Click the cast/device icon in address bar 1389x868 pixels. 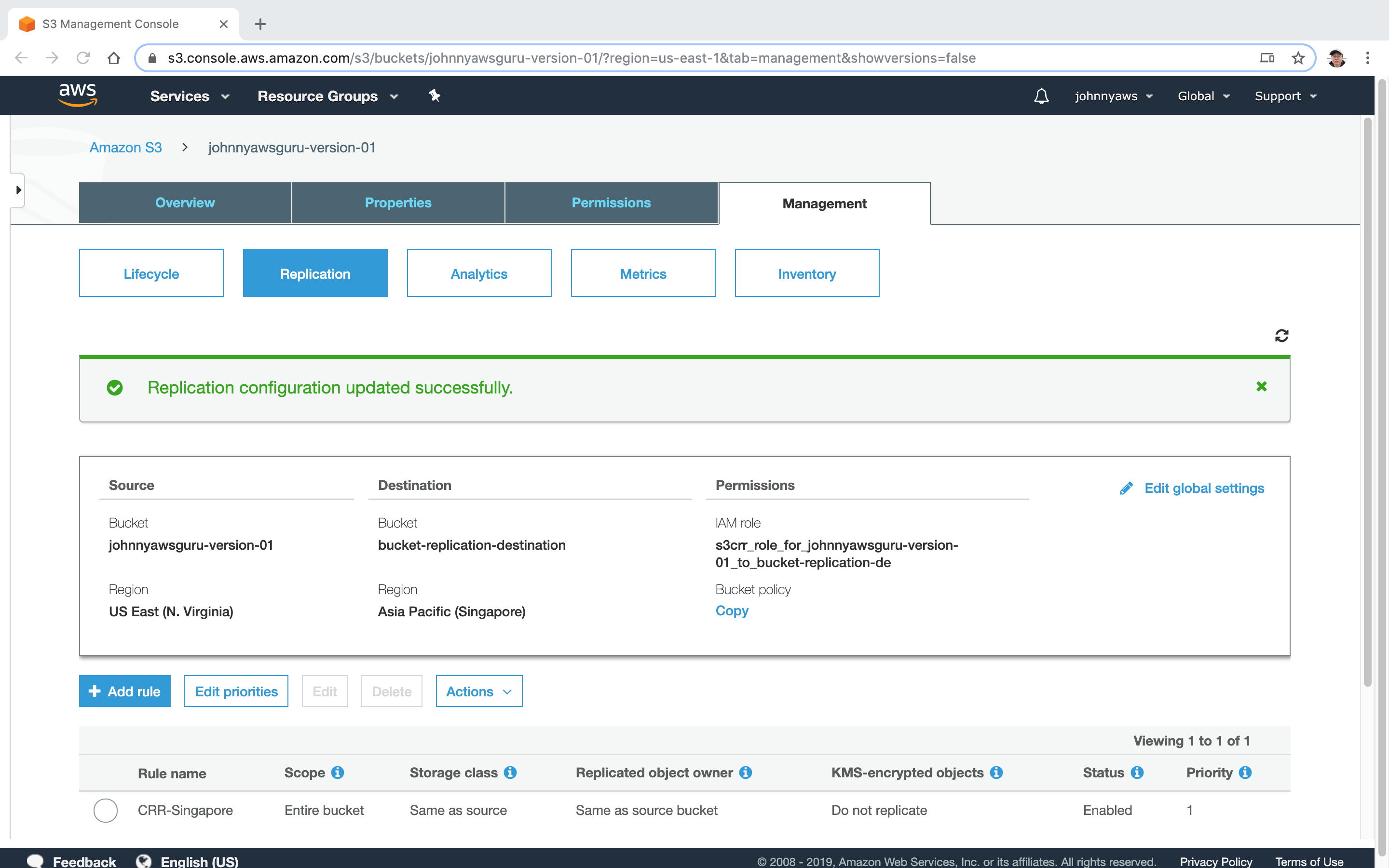click(1267, 58)
